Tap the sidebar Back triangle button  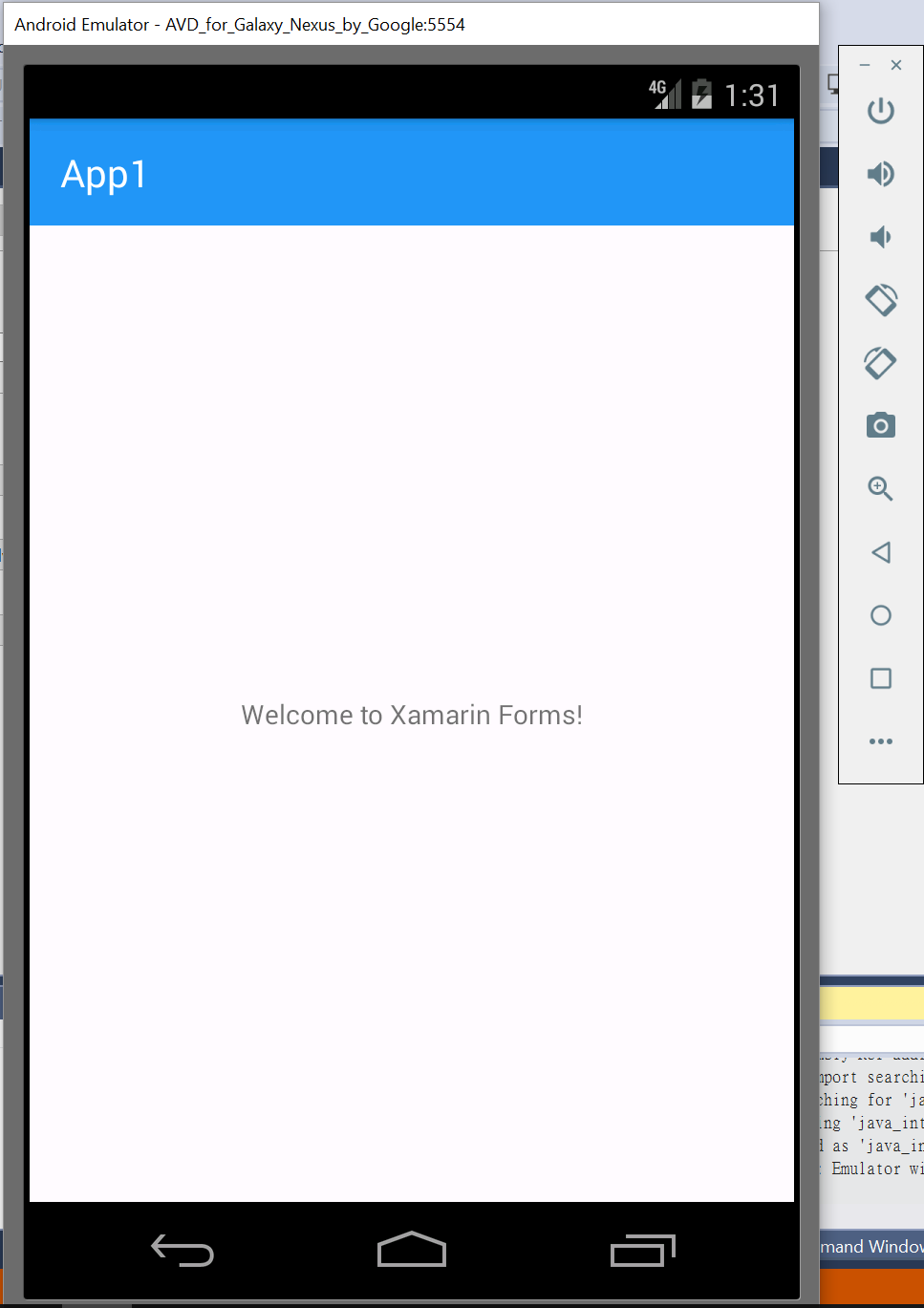(x=881, y=552)
